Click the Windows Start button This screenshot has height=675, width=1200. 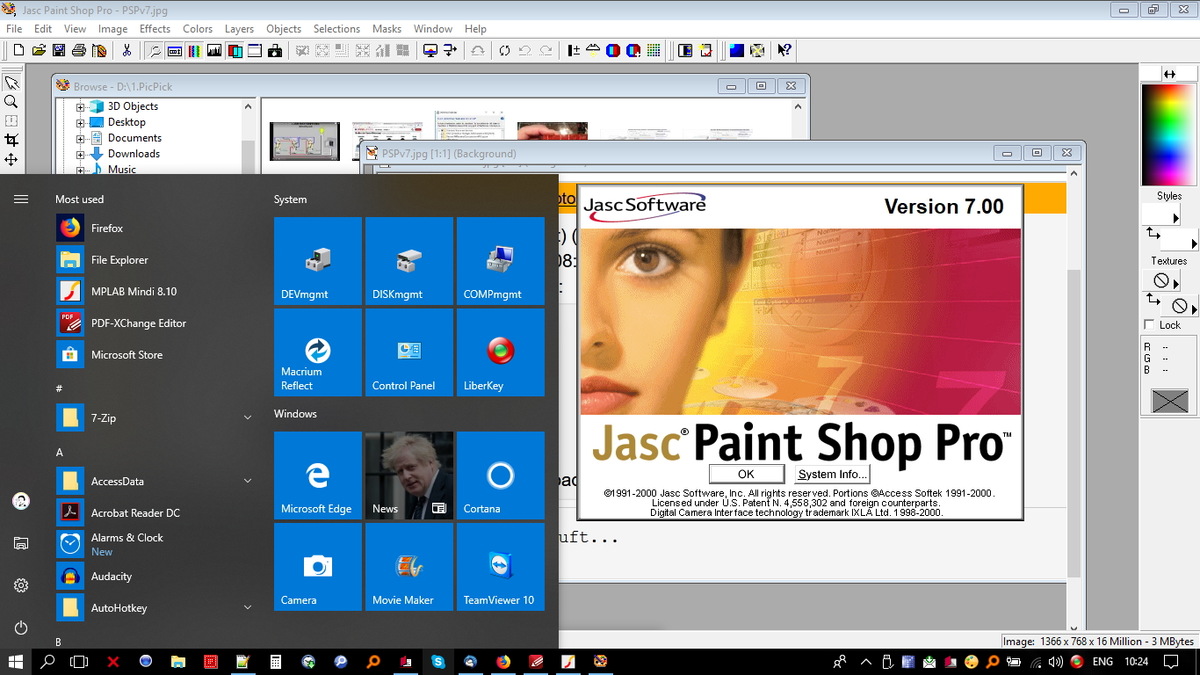[x=16, y=662]
